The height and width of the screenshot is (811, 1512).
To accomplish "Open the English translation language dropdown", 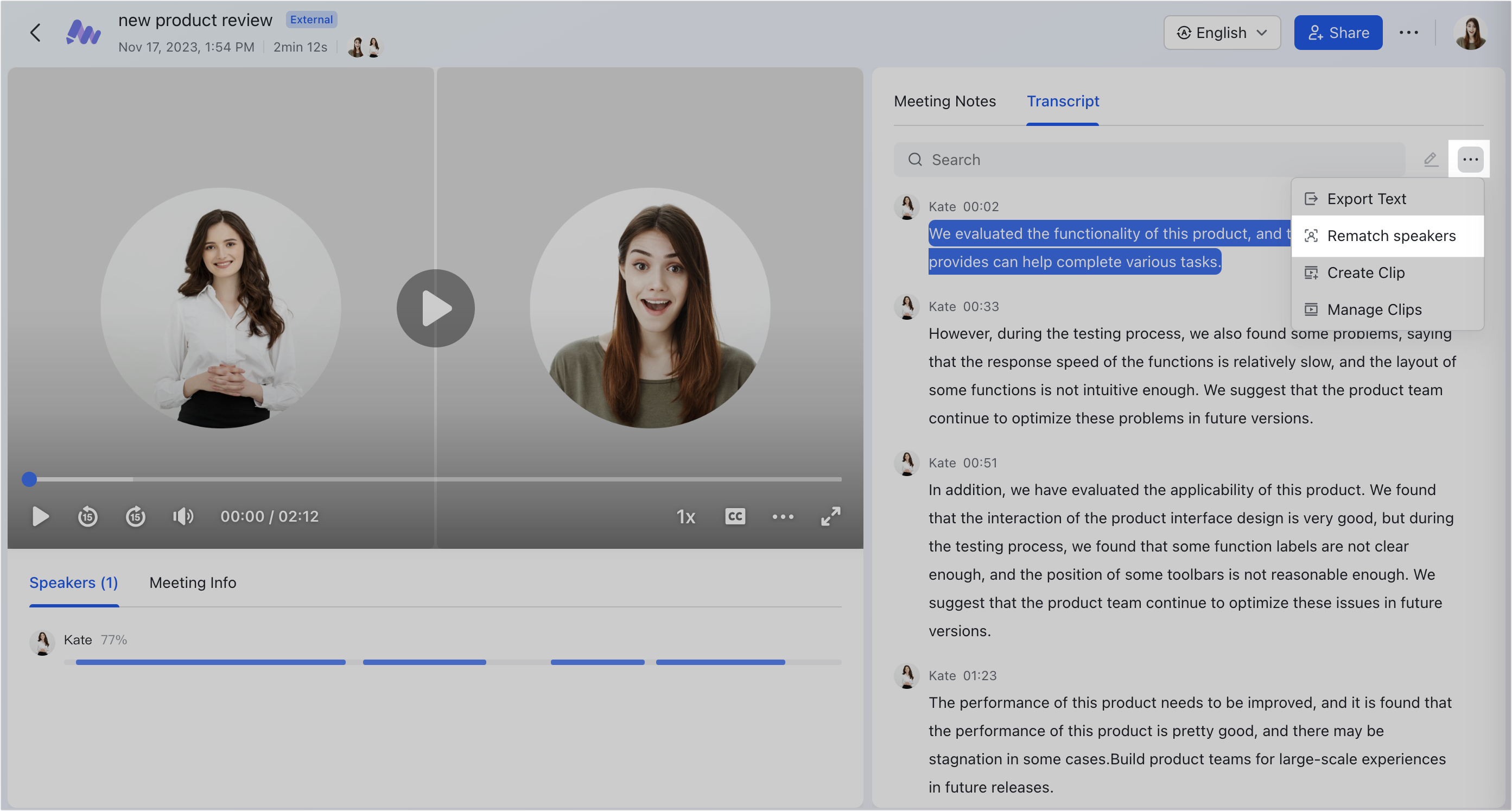I will pyautogui.click(x=1222, y=33).
